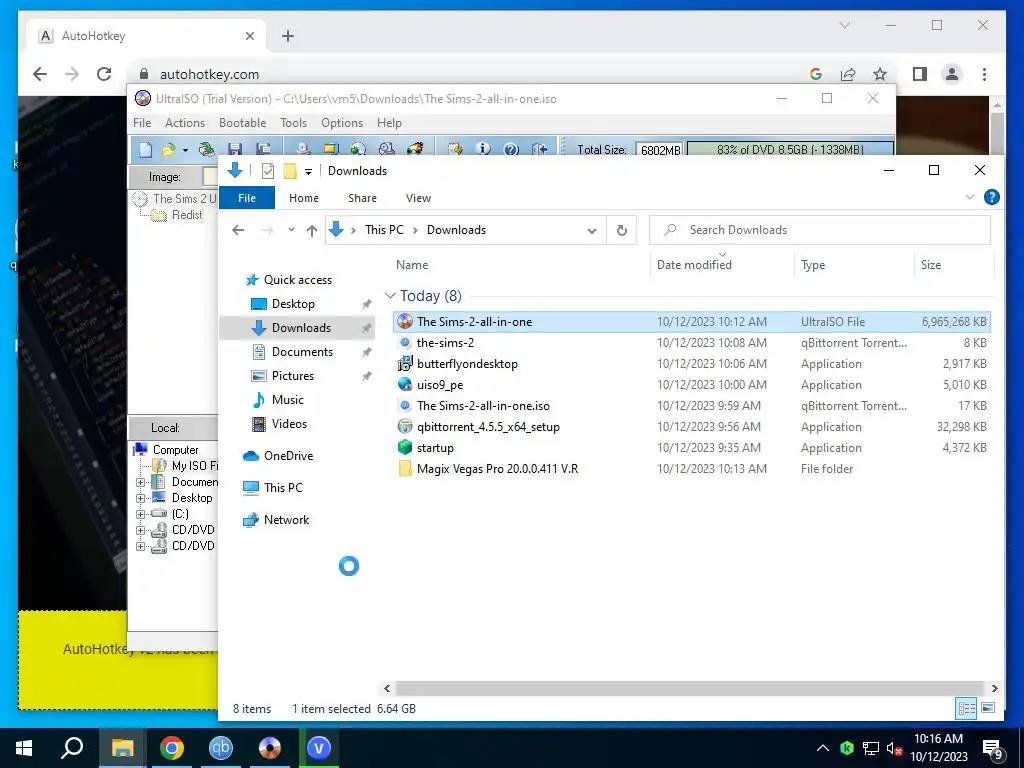1024x768 pixels.
Task: Click the New folder icon in Explorer quick toolbar
Action: coord(290,170)
